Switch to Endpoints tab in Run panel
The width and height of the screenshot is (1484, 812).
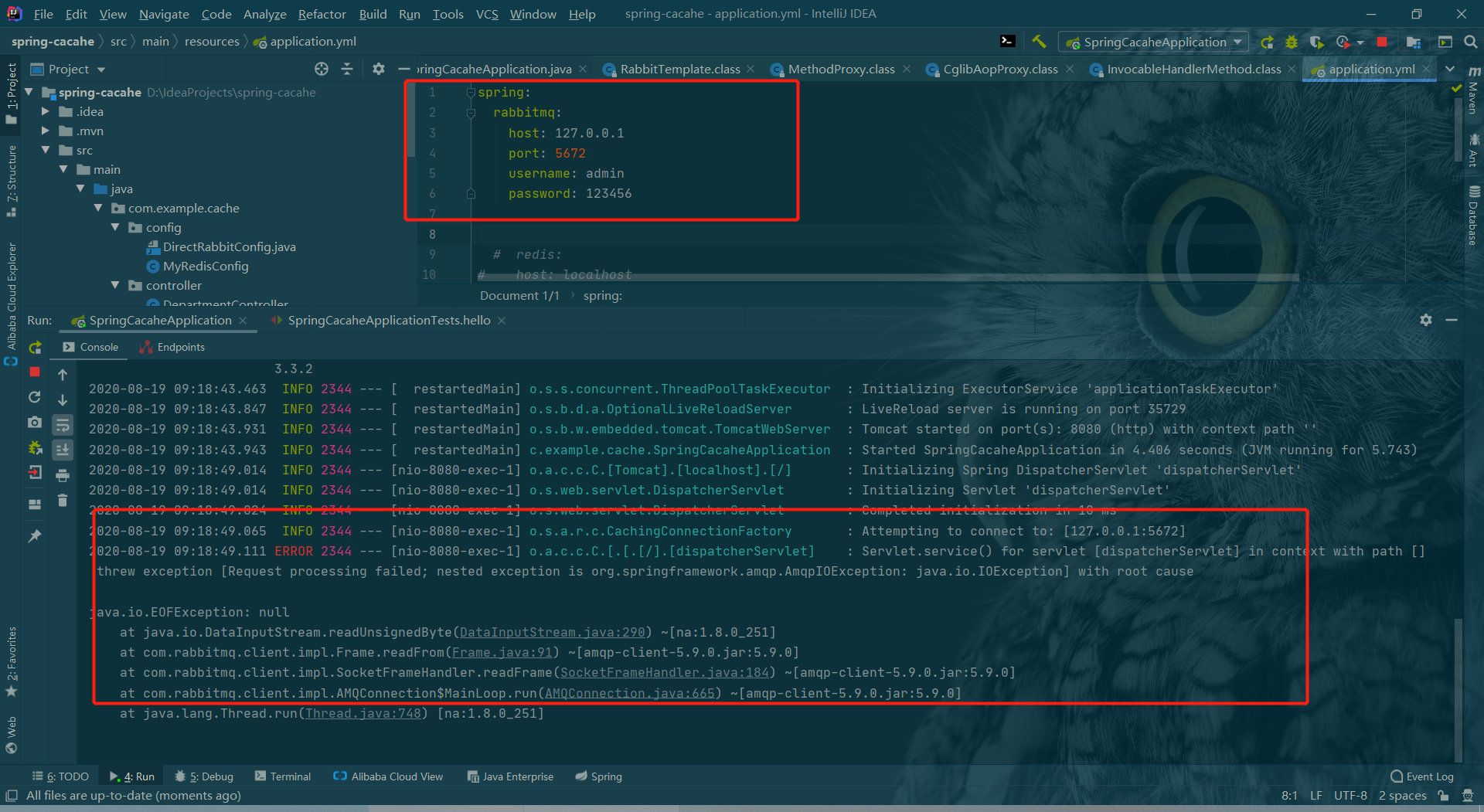172,347
